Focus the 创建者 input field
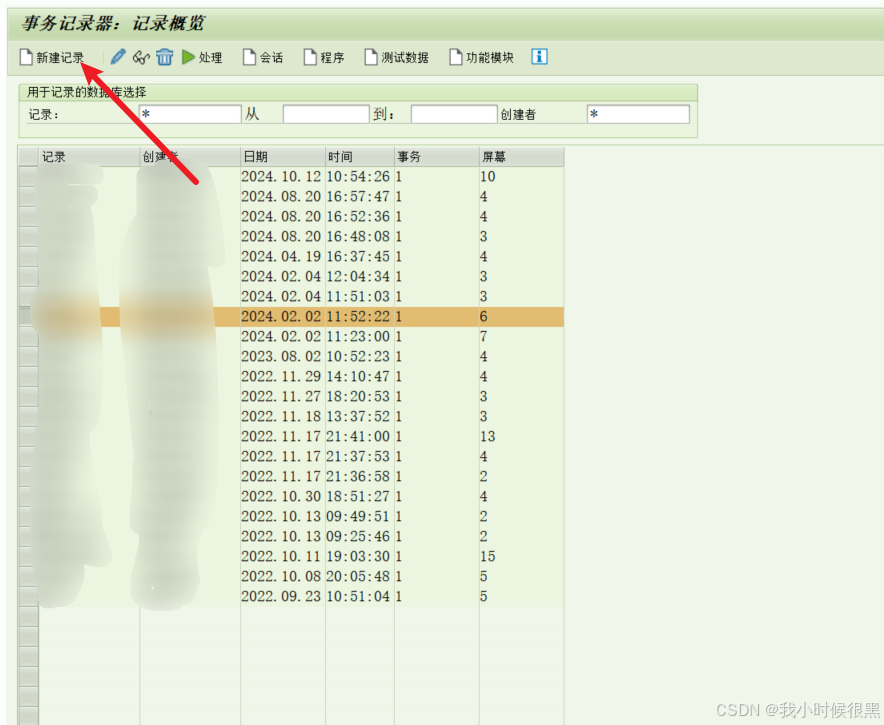The image size is (884, 725). click(x=638, y=114)
